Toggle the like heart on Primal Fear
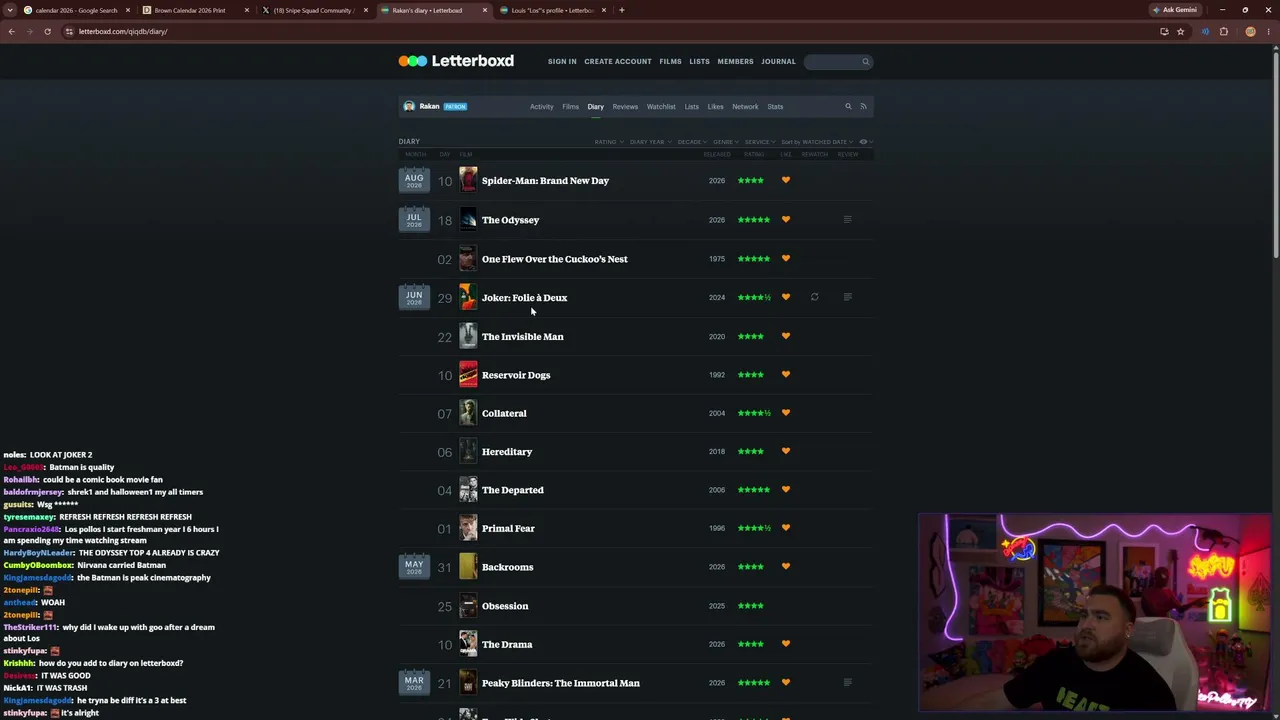The height and width of the screenshot is (720, 1280). pyautogui.click(x=786, y=527)
